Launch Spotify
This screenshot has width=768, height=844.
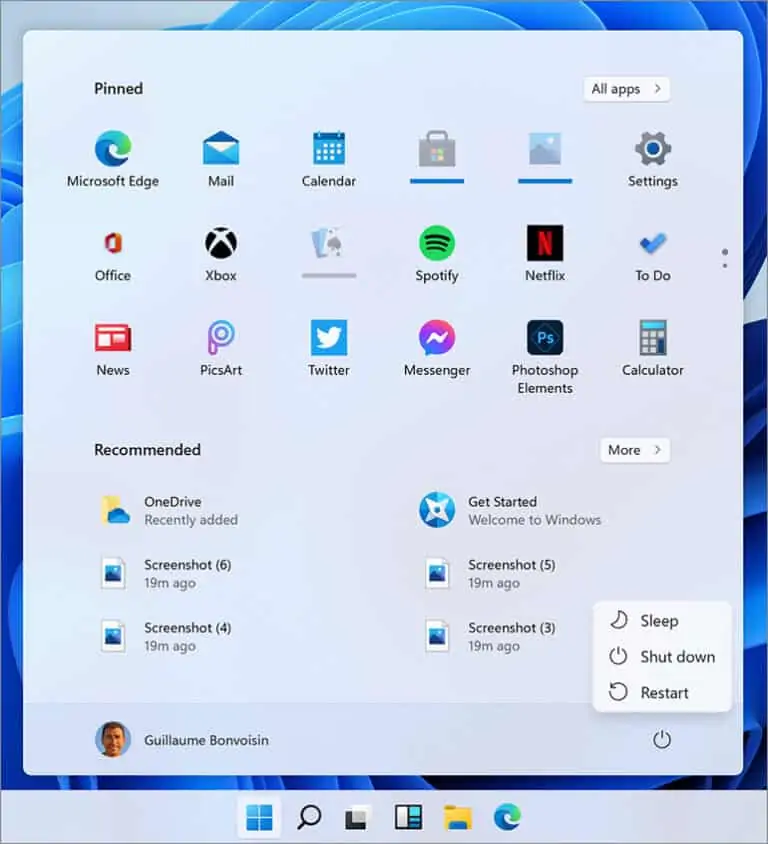click(x=437, y=253)
